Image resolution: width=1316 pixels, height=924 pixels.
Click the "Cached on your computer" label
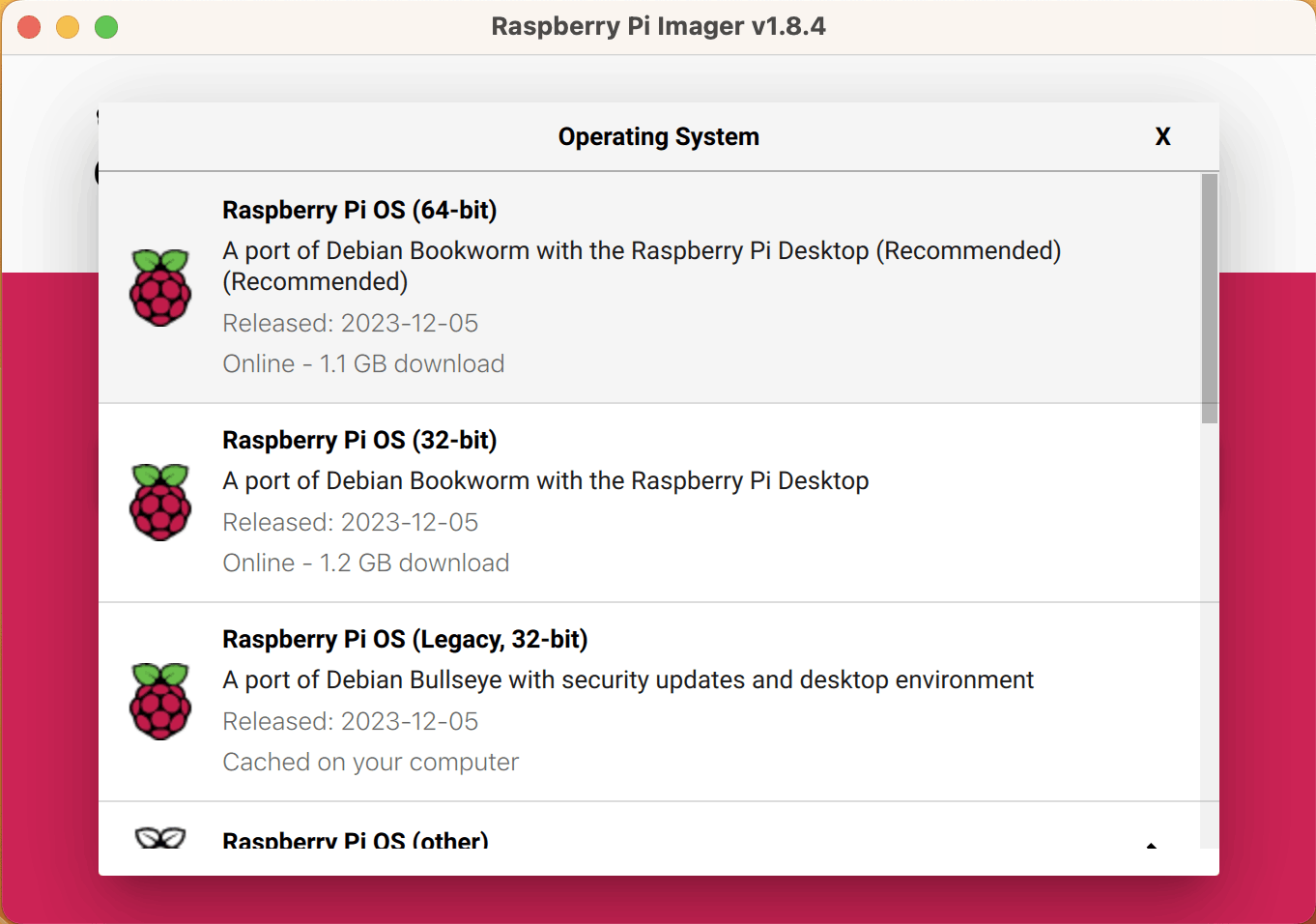point(370,763)
